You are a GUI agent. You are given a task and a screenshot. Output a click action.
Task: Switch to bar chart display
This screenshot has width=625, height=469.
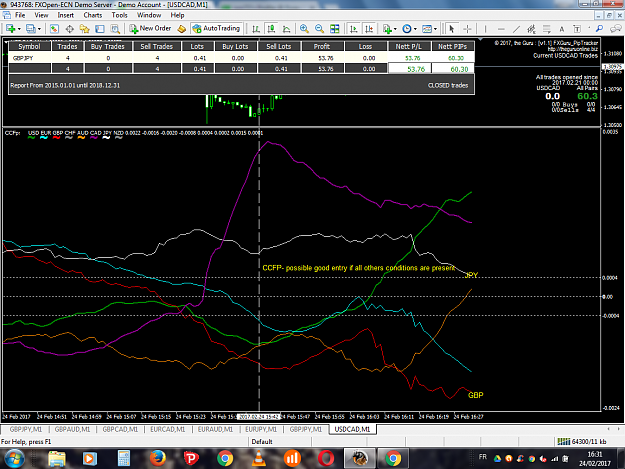(x=256, y=29)
